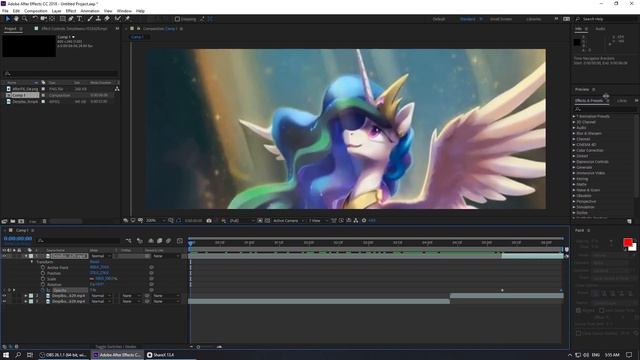Viewport: 640px width, 360px height.
Task: Click the new composition icon in Project panel
Action: [x=21, y=221]
